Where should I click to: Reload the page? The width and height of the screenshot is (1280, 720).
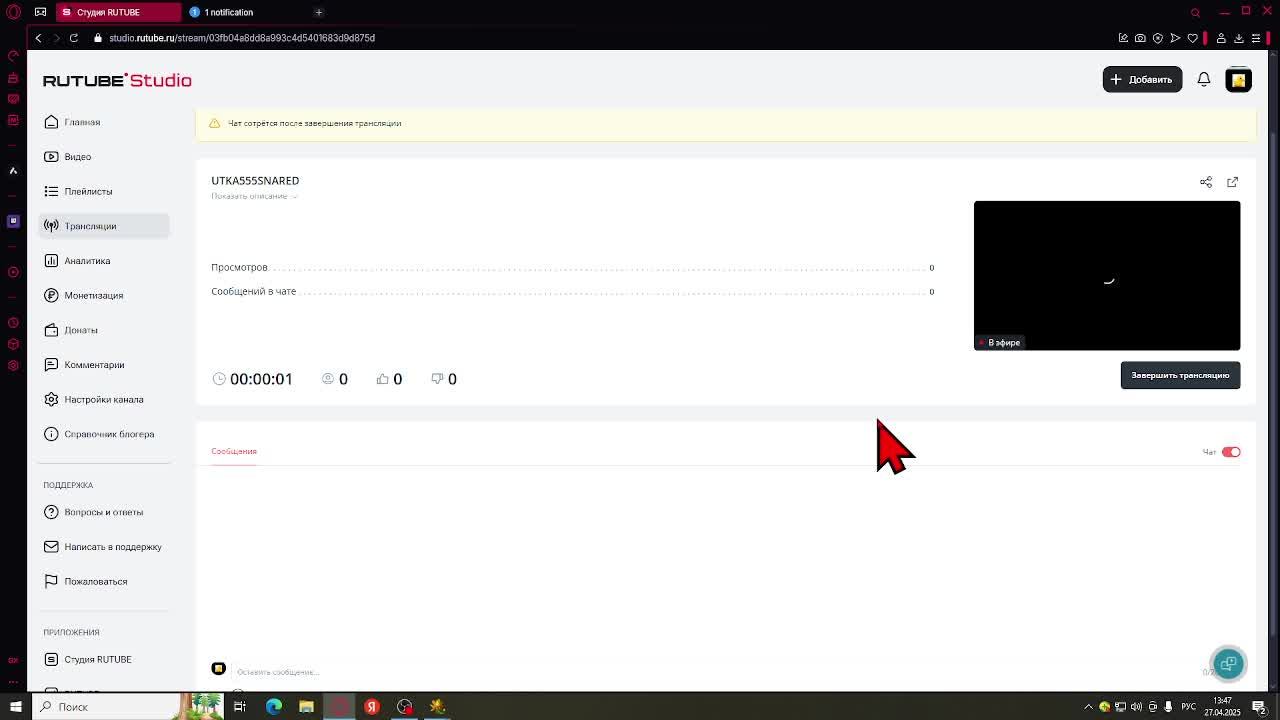point(74,38)
